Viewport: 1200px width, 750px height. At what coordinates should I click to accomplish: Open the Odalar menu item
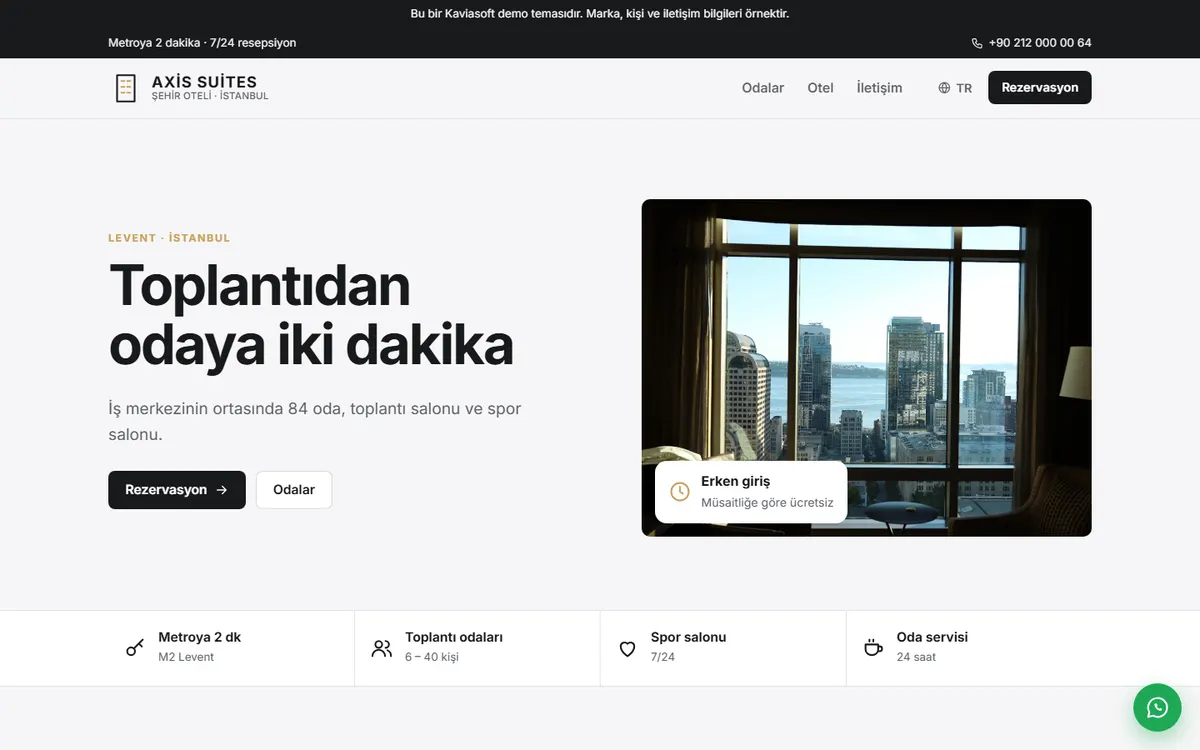[x=763, y=88]
